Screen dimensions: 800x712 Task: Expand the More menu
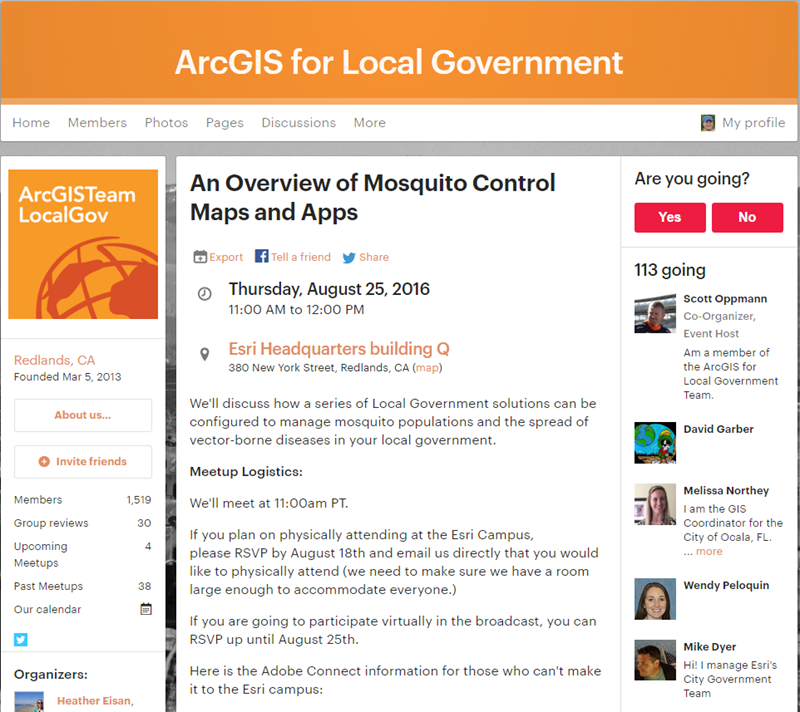tap(369, 122)
